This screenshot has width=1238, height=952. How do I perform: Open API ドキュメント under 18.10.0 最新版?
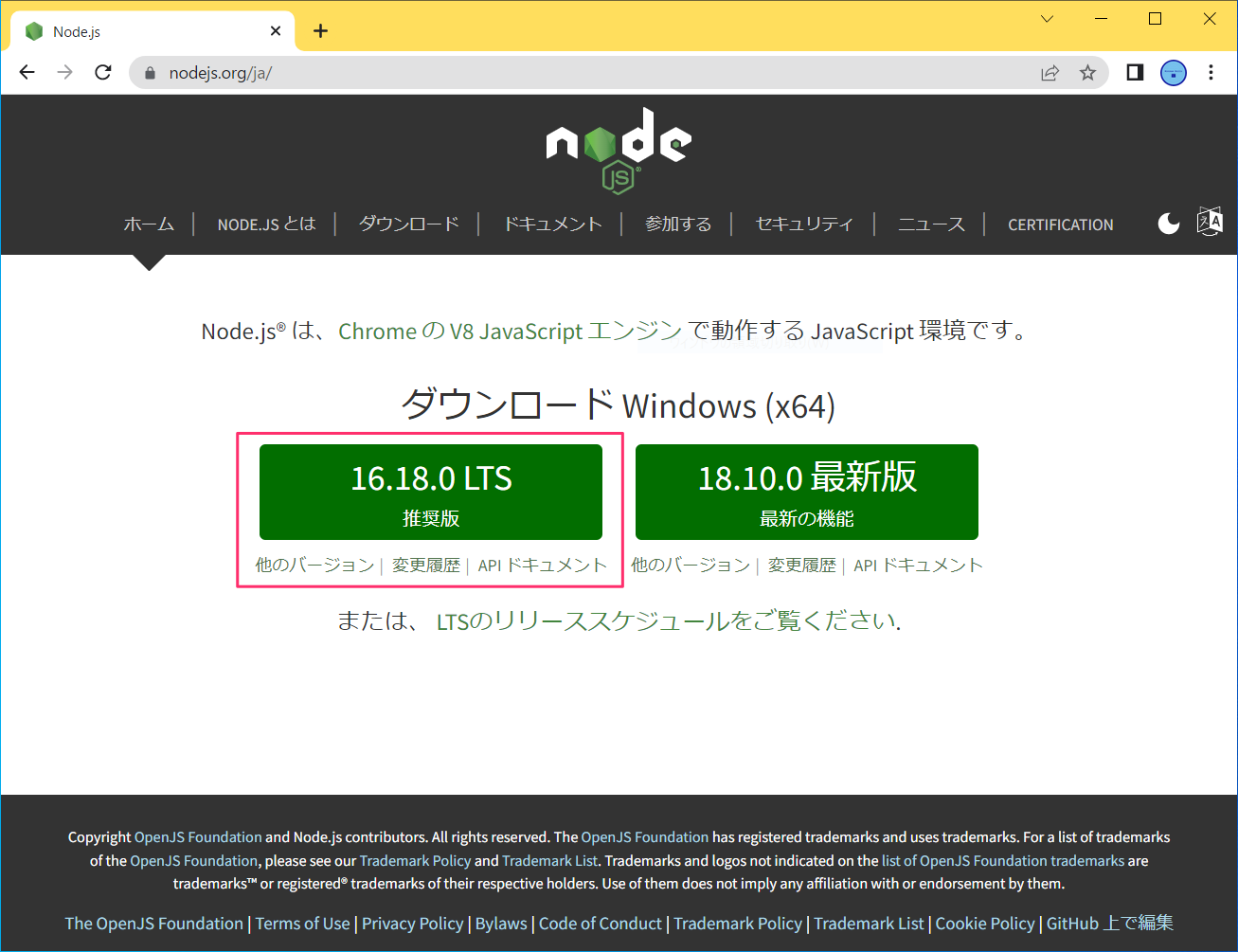919,566
